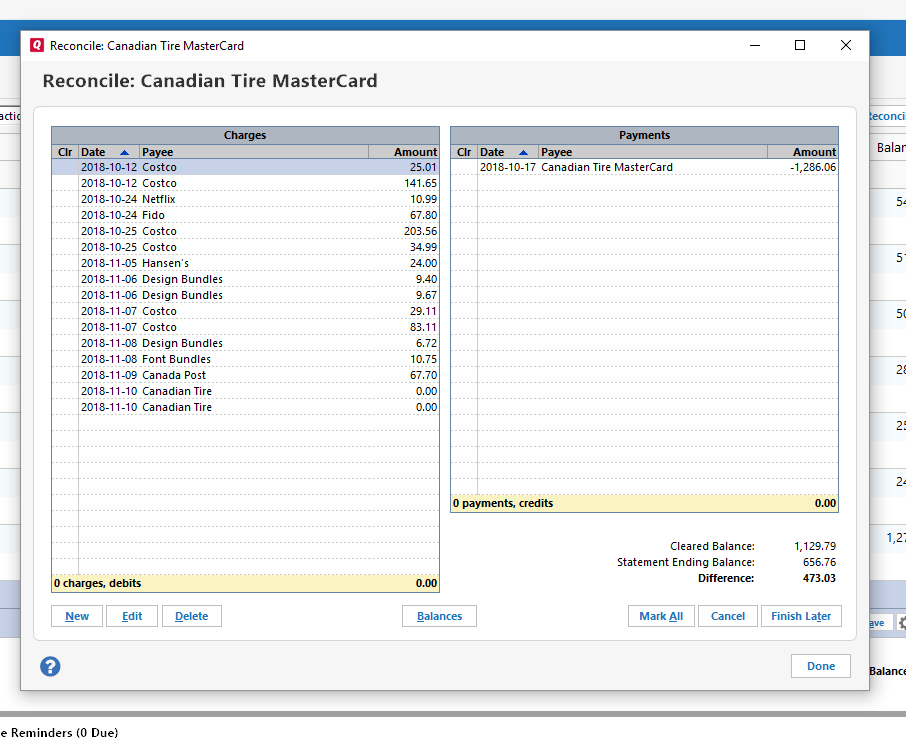The height and width of the screenshot is (741, 906).
Task: Close the Reconcile window
Action: (845, 45)
